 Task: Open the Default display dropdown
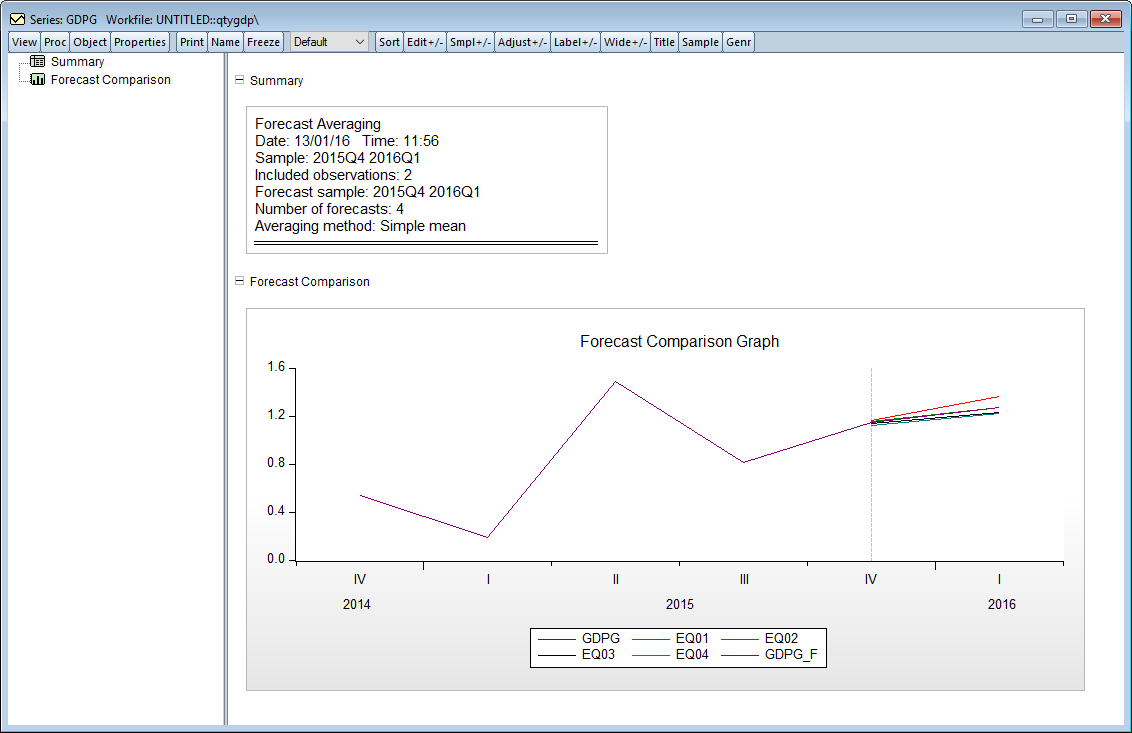pyautogui.click(x=330, y=42)
